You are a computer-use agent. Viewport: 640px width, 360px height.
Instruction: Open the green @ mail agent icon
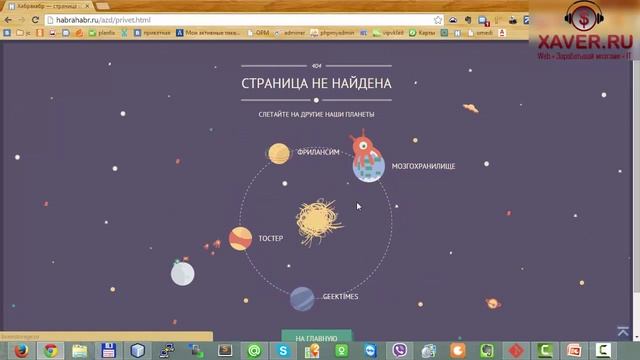point(254,351)
